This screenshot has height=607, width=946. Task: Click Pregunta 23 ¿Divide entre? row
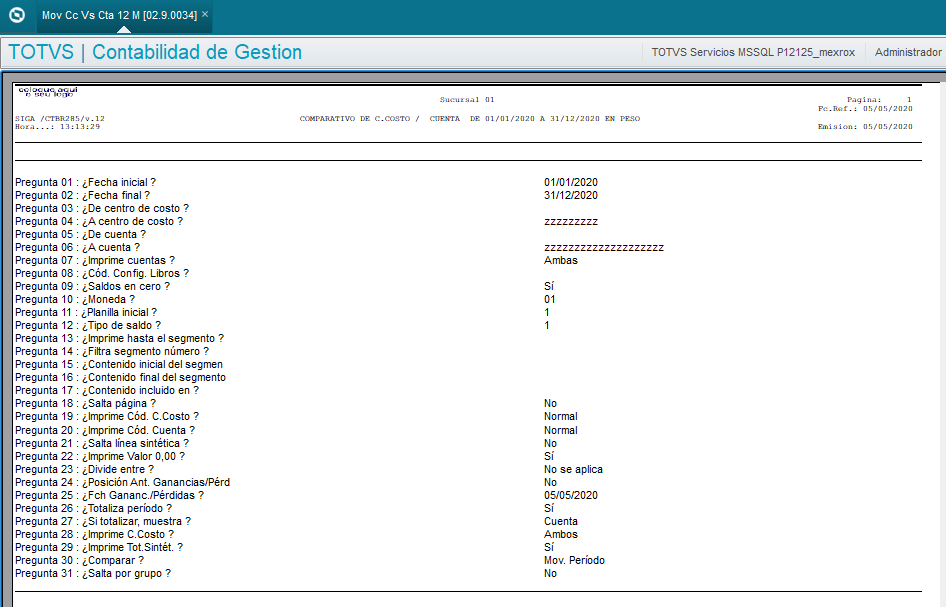coord(84,469)
